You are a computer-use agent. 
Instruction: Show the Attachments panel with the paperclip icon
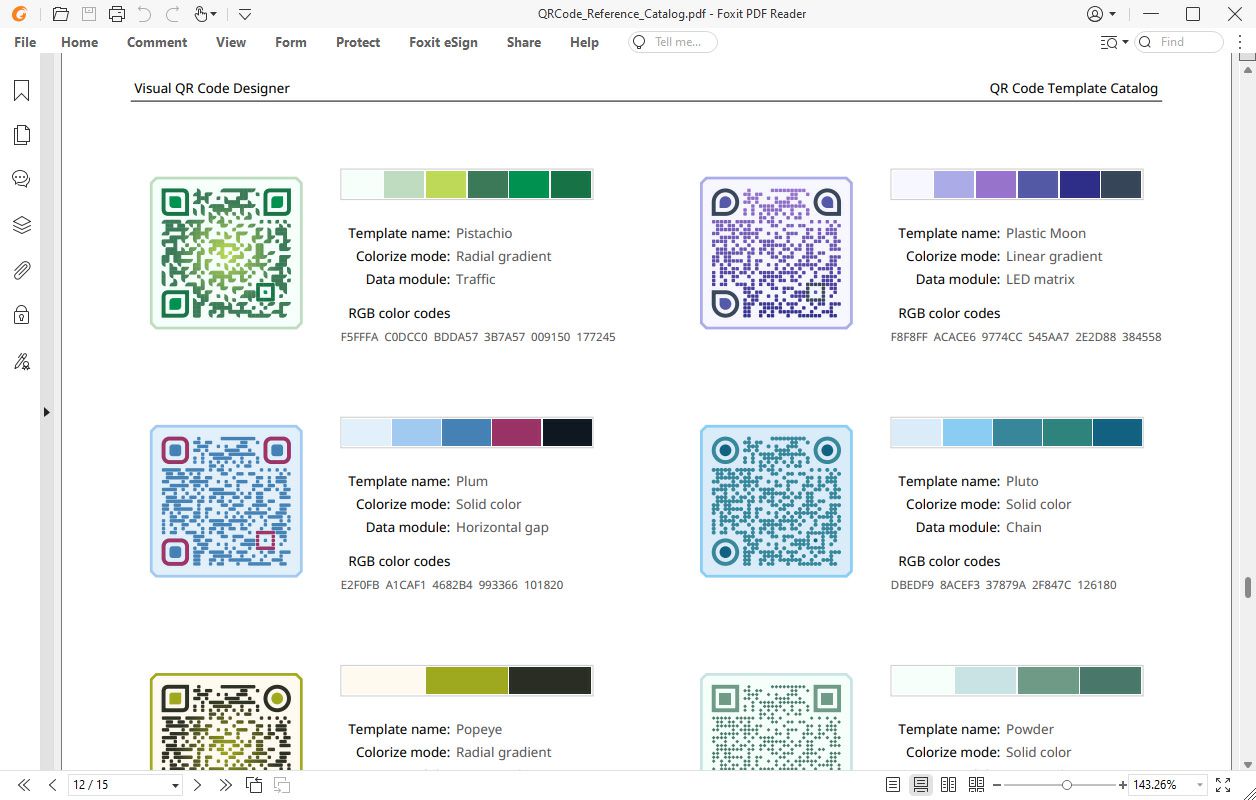coord(21,270)
